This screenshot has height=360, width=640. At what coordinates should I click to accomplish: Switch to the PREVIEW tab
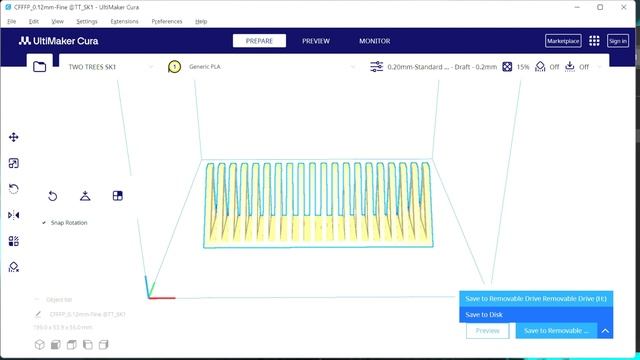[316, 41]
